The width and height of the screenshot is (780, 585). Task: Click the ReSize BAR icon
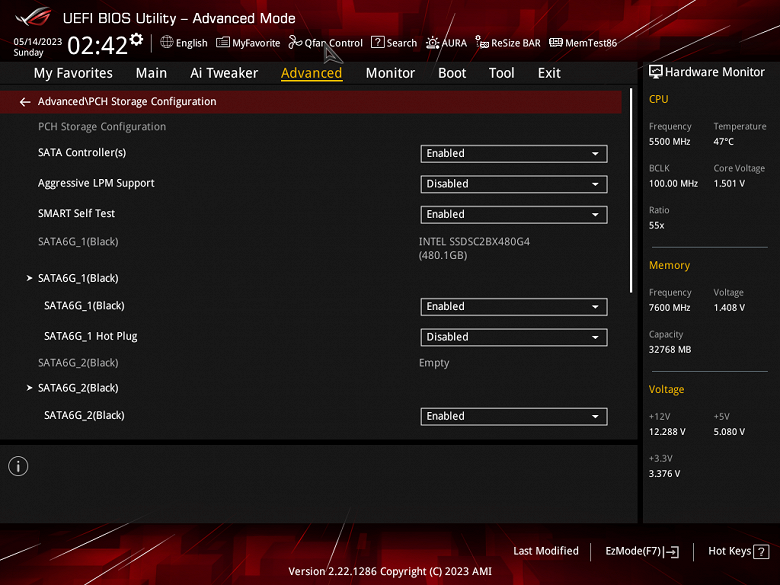(482, 42)
